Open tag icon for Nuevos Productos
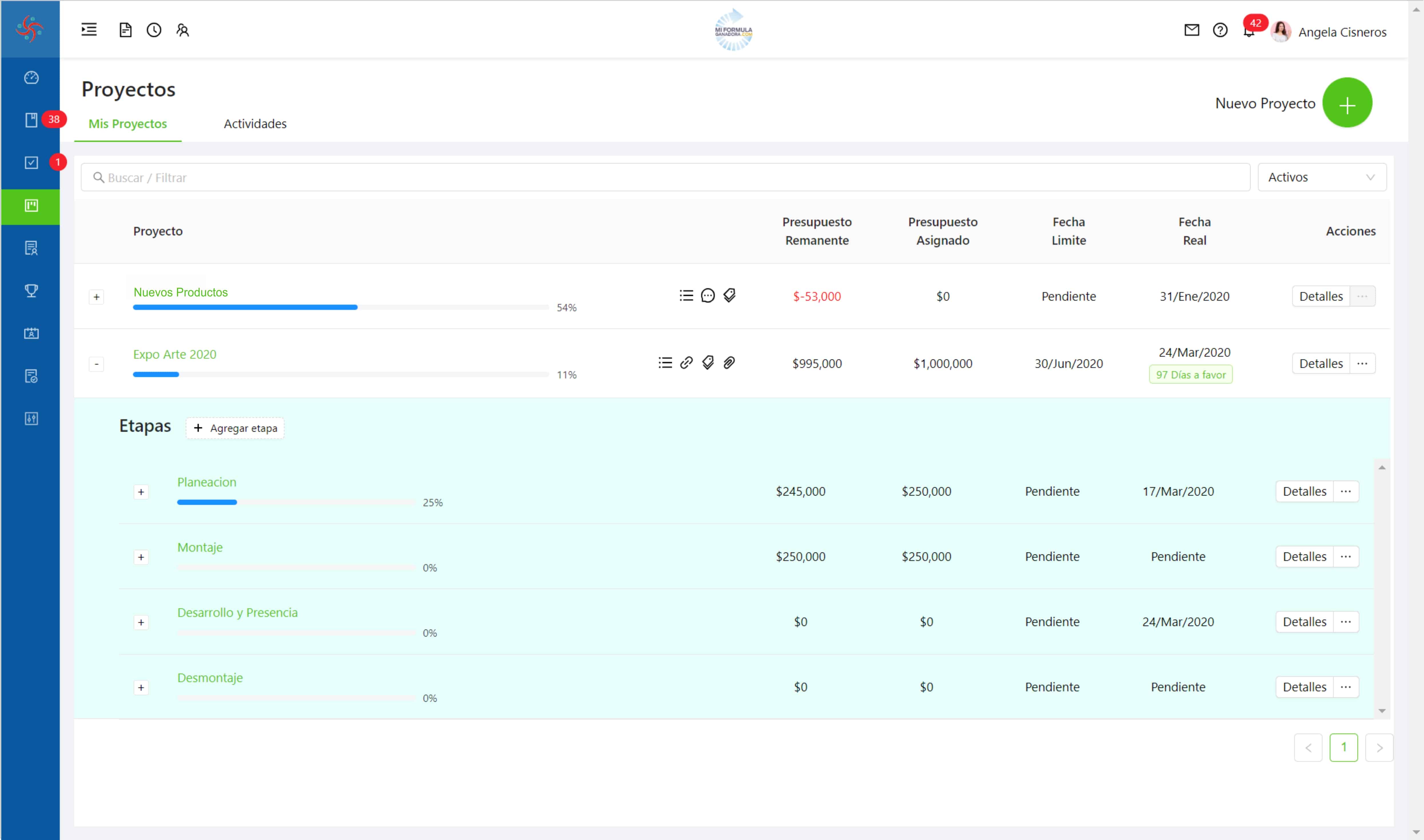Screen dimensions: 1424x840 pos(729,295)
